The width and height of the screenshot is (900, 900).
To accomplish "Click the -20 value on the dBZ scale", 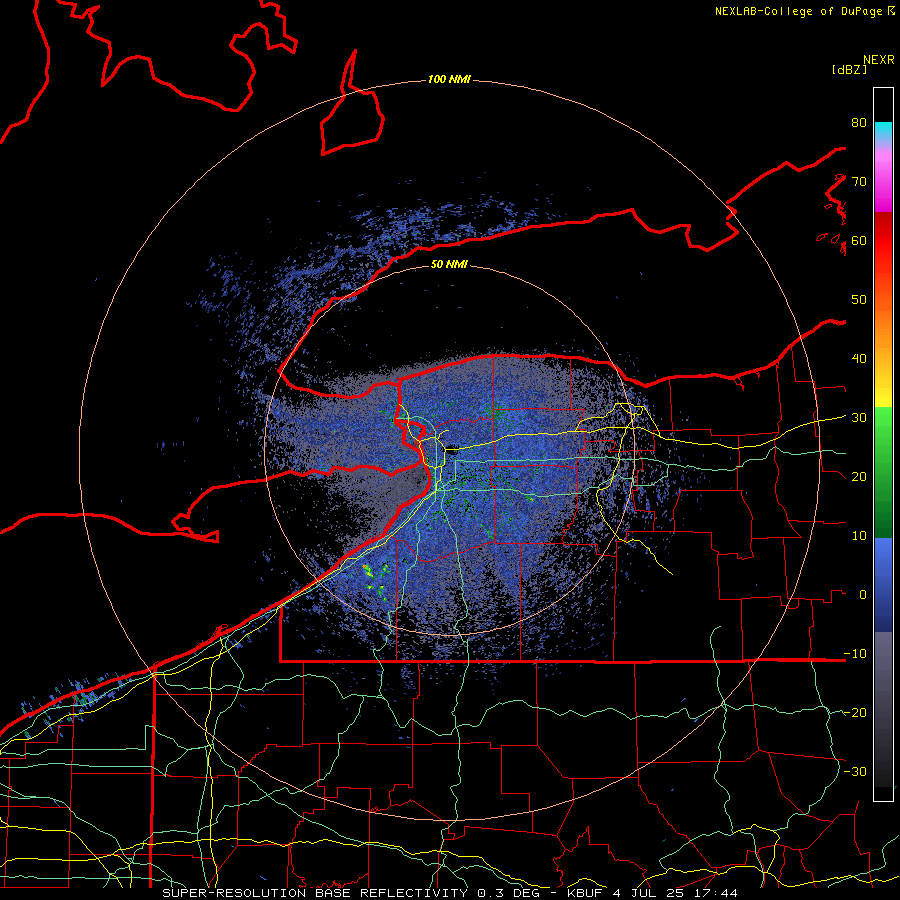I will (855, 712).
